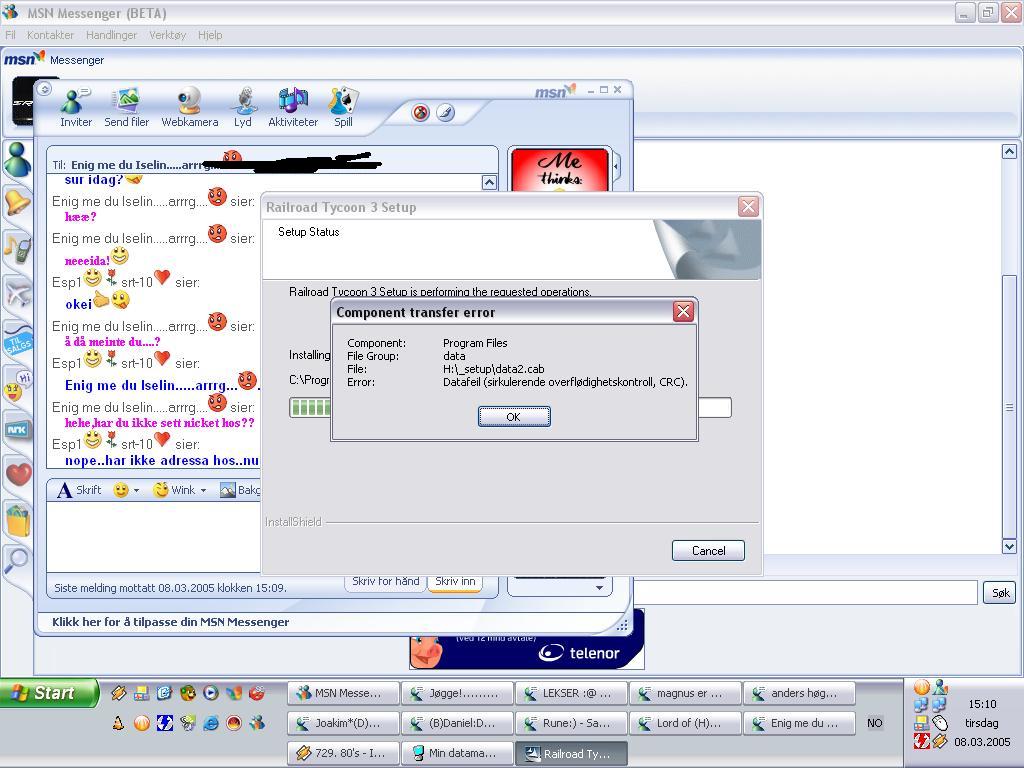Switch to magnus er taskbar button
The width and height of the screenshot is (1024, 768).
click(x=685, y=693)
